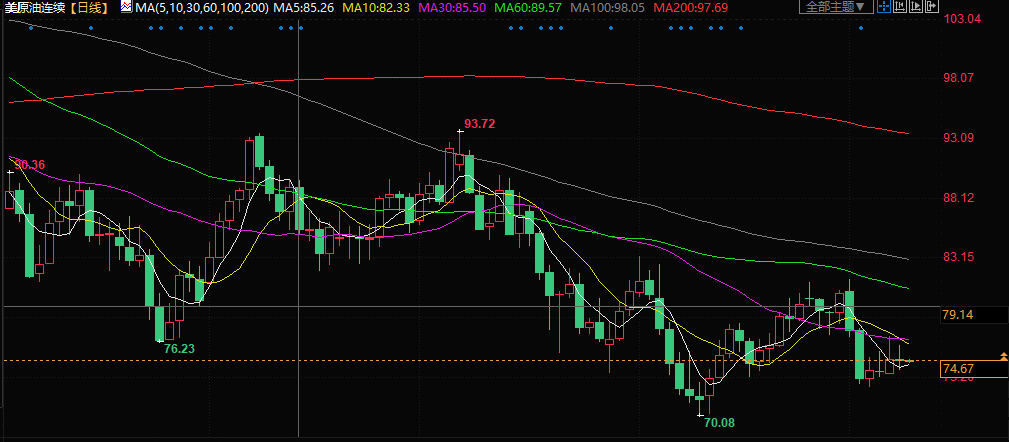Click the blue crosshair cursor icon
The height and width of the screenshot is (442, 1009).
tap(884, 6)
